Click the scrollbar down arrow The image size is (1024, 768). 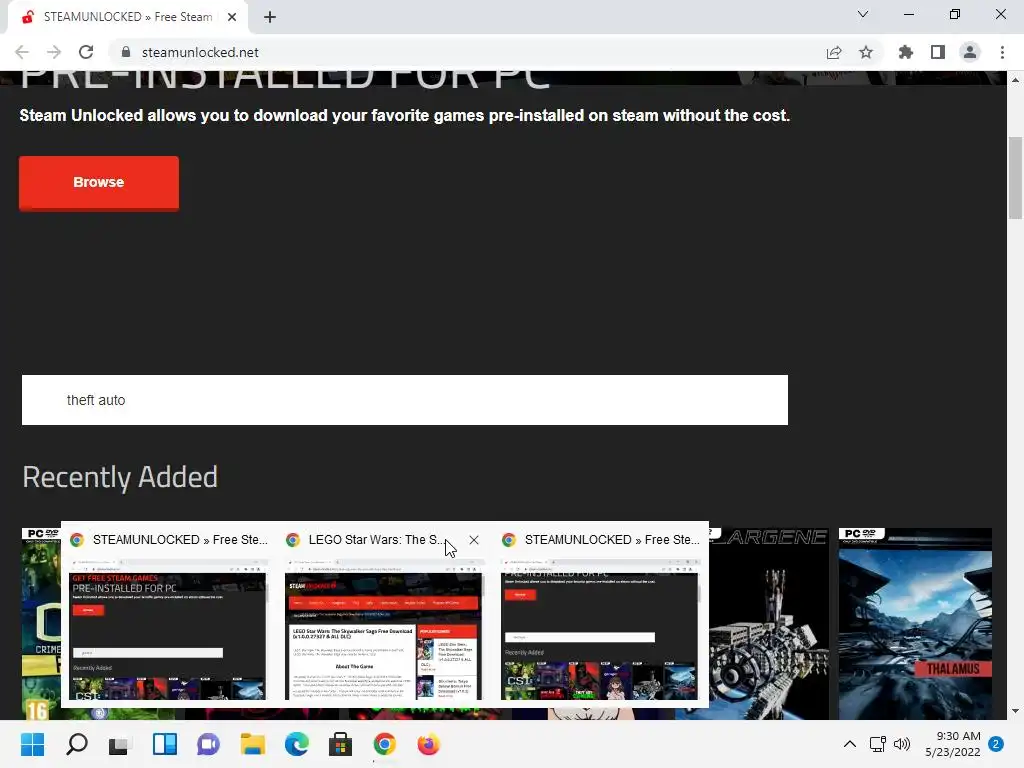(x=1016, y=711)
